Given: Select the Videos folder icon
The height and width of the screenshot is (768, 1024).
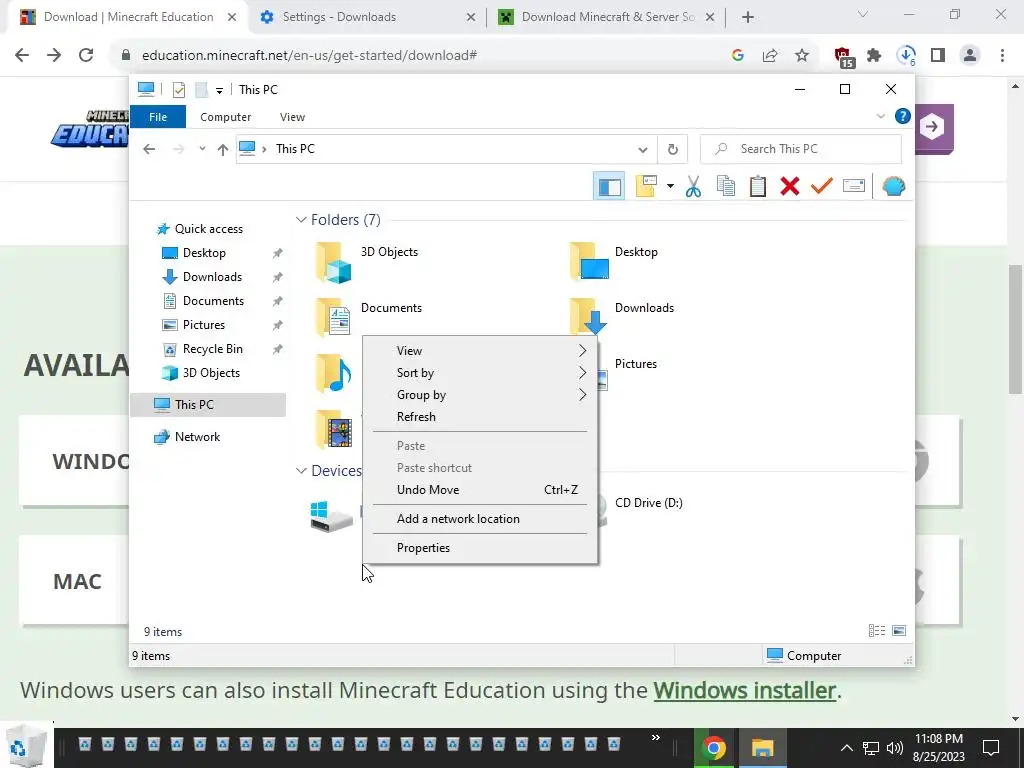Looking at the screenshot, I should tap(334, 430).
